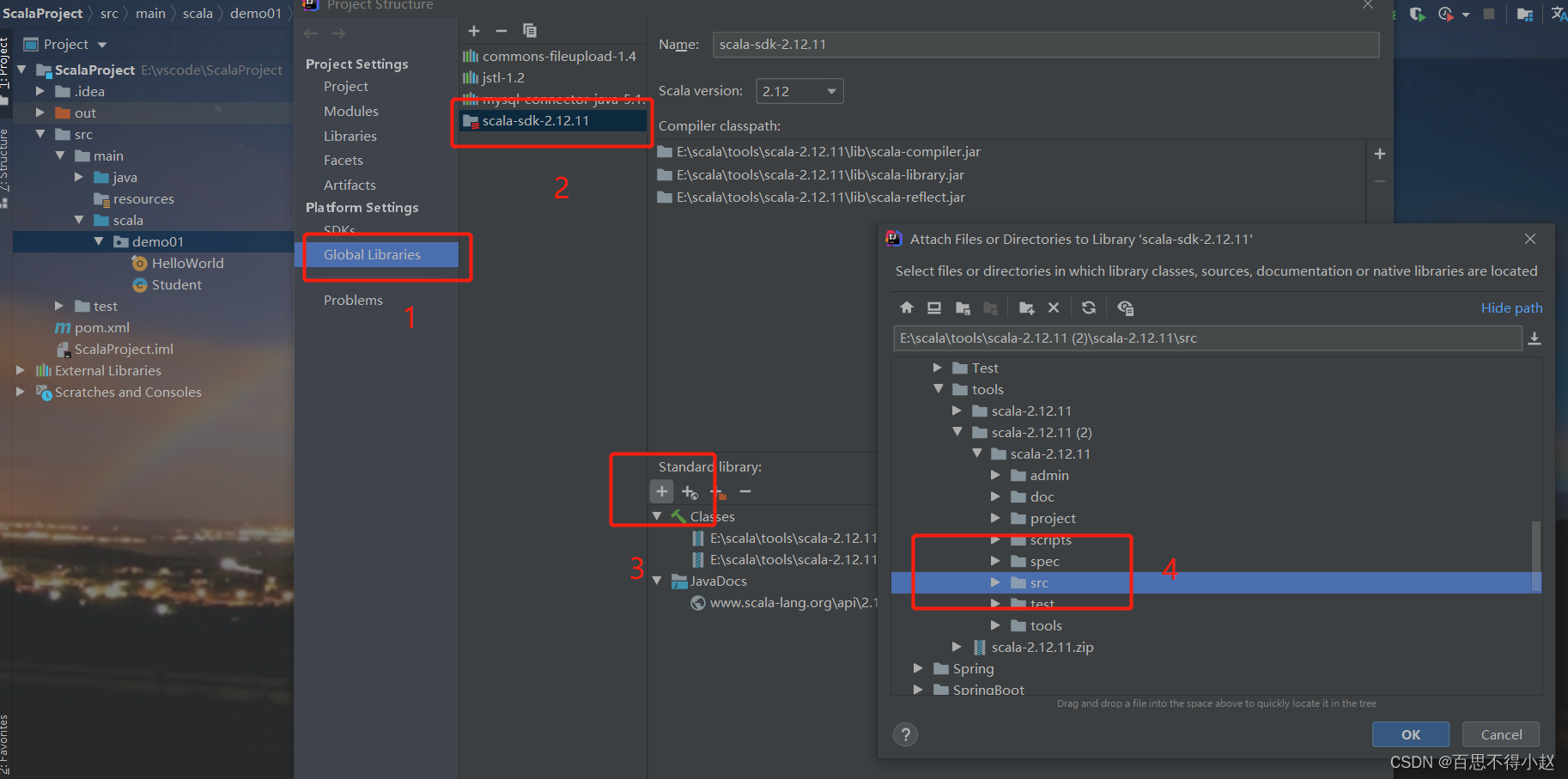
Task: Toggle Show Hidden Files icon in file chooser
Action: pos(1126,307)
